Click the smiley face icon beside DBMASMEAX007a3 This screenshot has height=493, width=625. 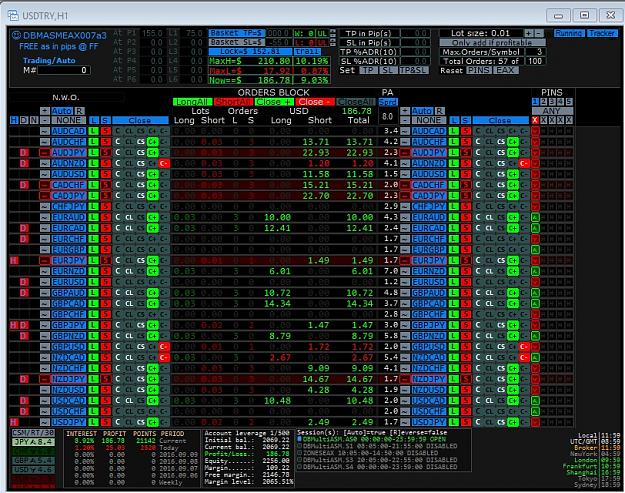point(16,35)
